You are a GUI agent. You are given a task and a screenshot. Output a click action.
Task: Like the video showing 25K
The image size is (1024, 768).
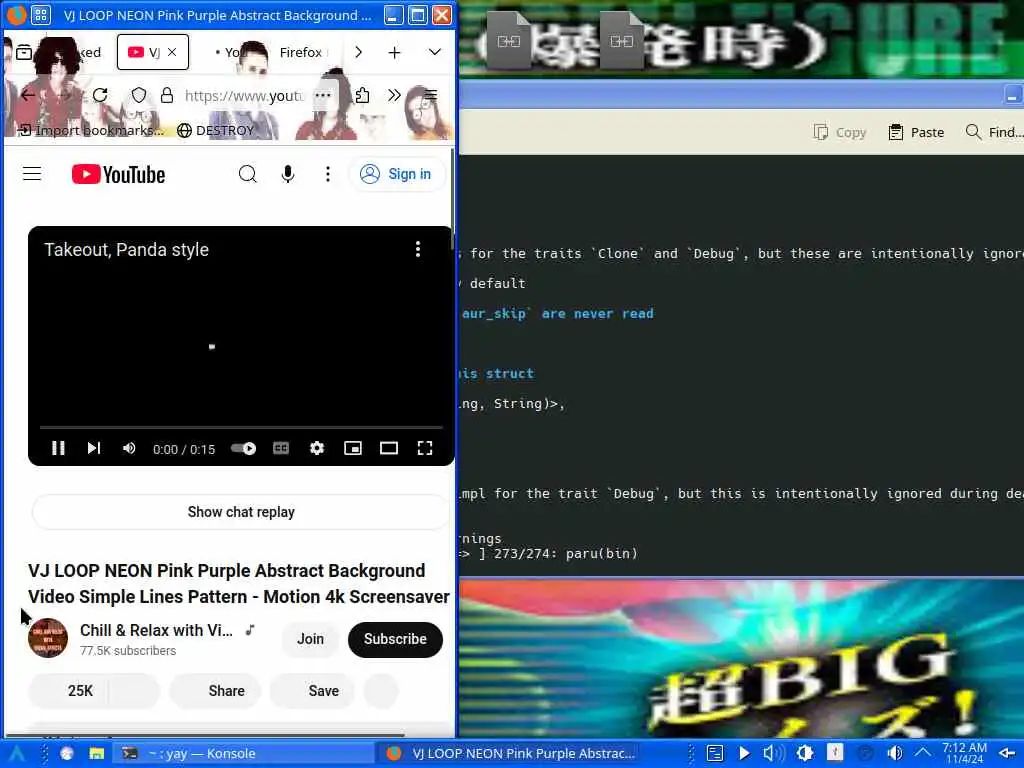click(69, 691)
